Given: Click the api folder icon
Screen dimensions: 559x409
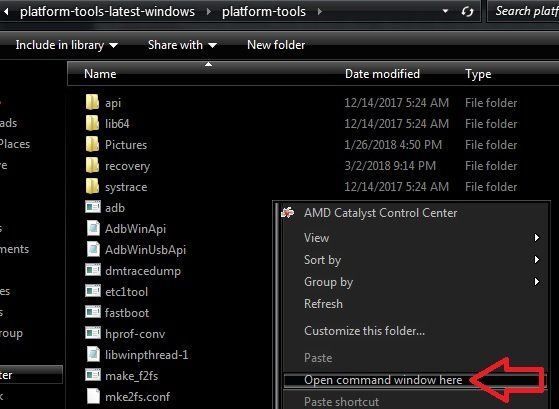Looking at the screenshot, I should 92,103.
